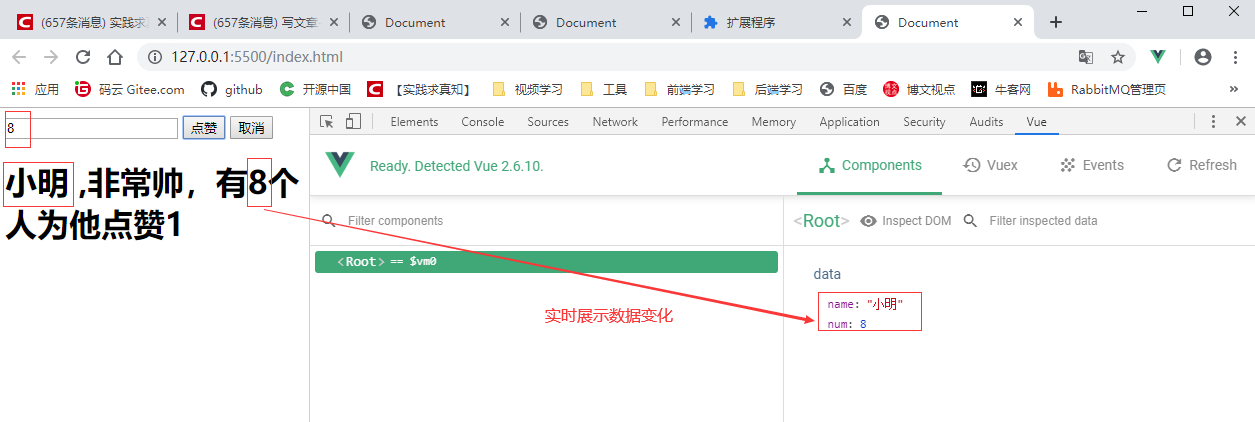Go to the browser home page icon
Viewport: 1255px width, 422px height.
115,57
